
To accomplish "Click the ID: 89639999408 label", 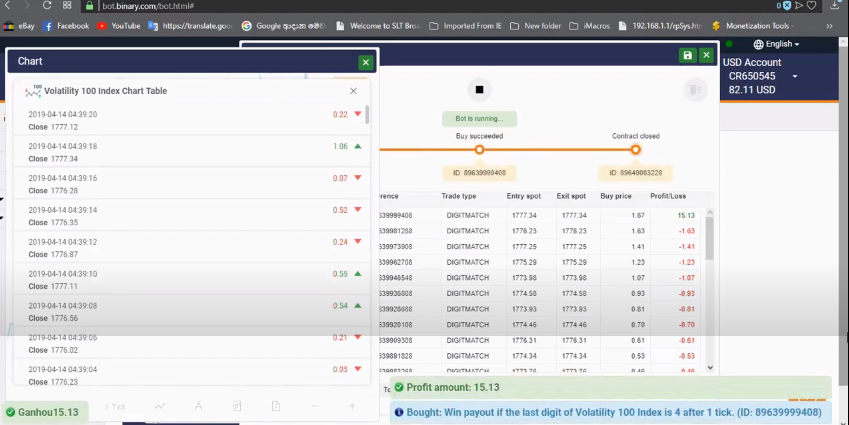I will (x=479, y=173).
